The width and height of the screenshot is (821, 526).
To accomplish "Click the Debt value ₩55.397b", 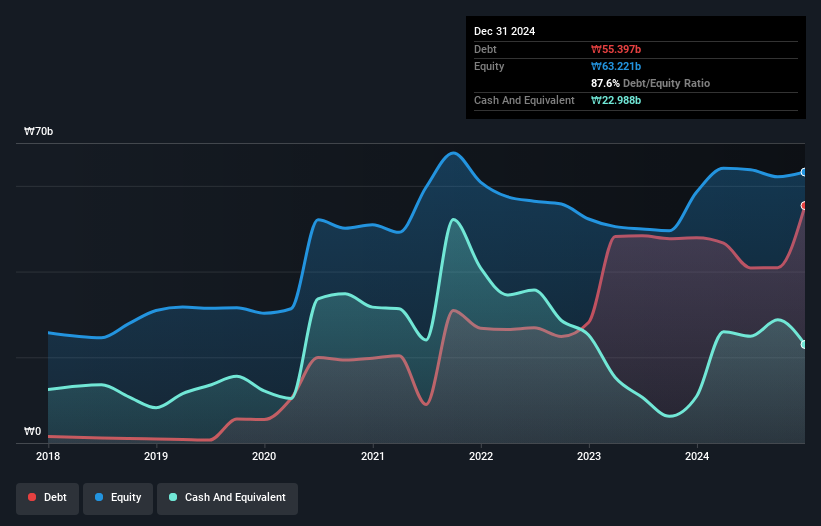I will pyautogui.click(x=616, y=49).
